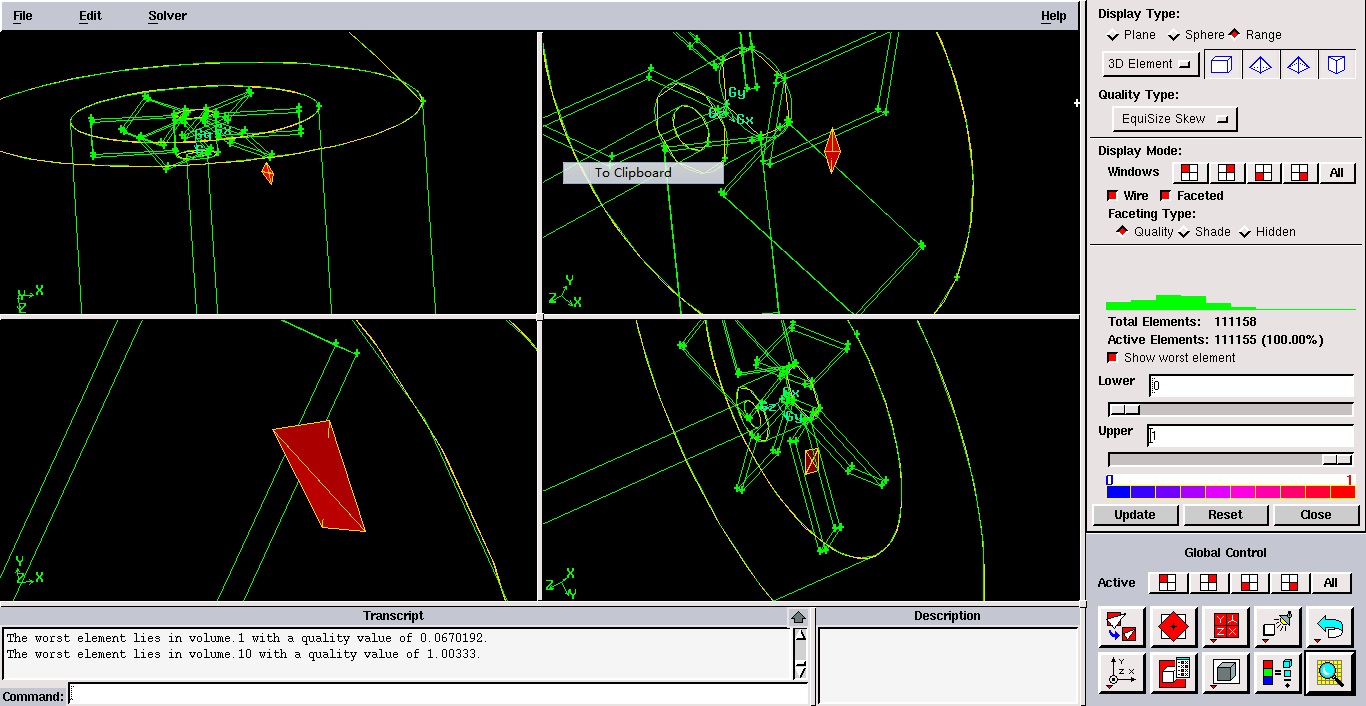
Task: Click the Update button
Action: click(1135, 515)
